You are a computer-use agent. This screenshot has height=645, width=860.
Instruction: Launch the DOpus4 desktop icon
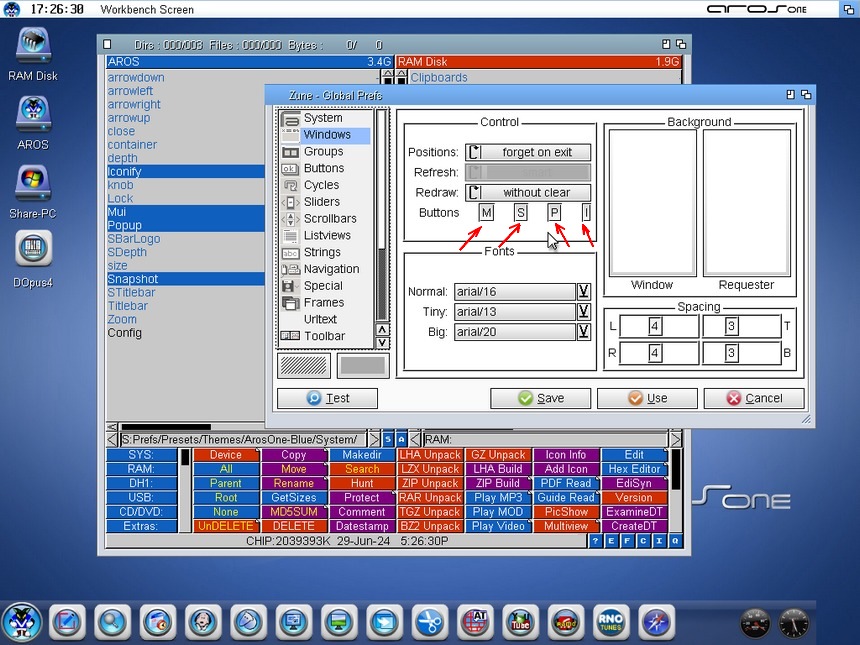tap(33, 248)
